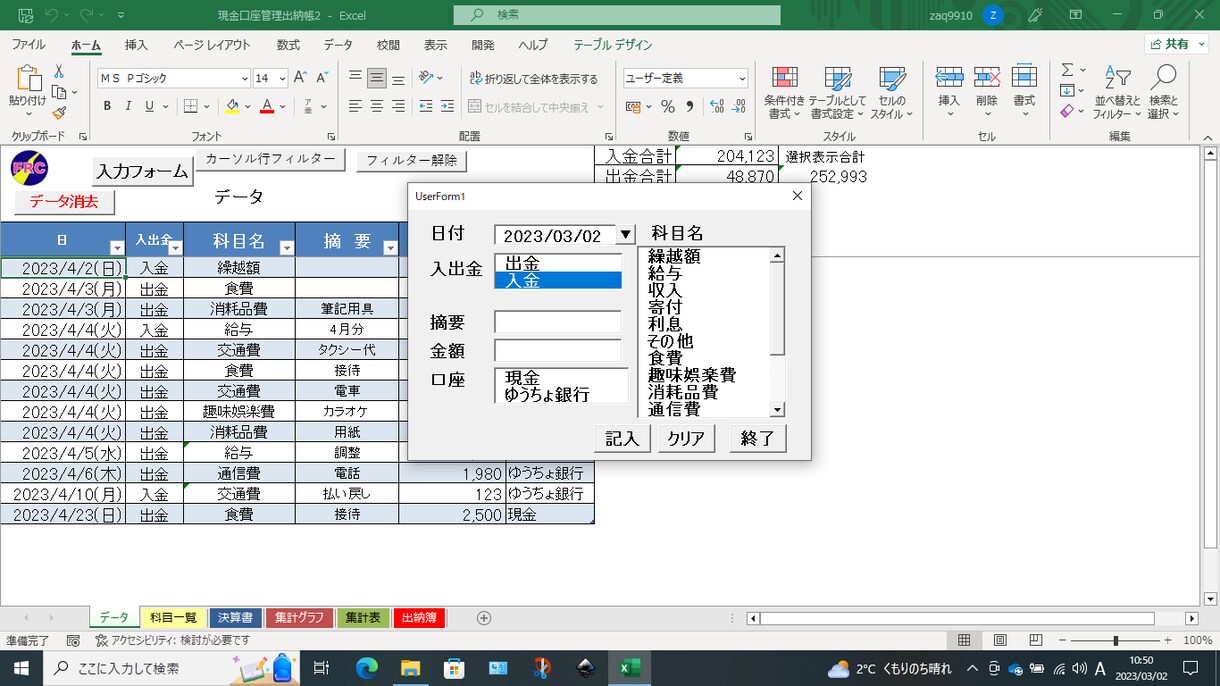Align text left in ribbon
The image size is (1220, 686).
point(355,106)
